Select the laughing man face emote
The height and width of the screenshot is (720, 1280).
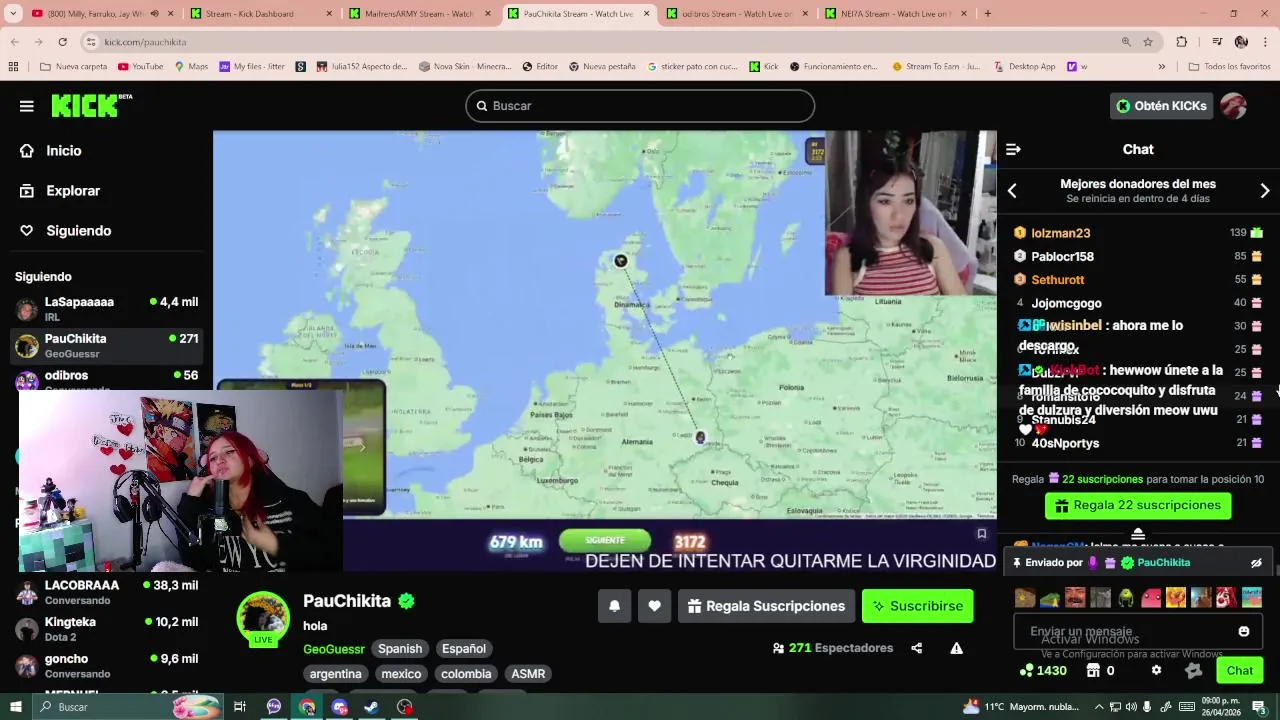(x=1075, y=598)
